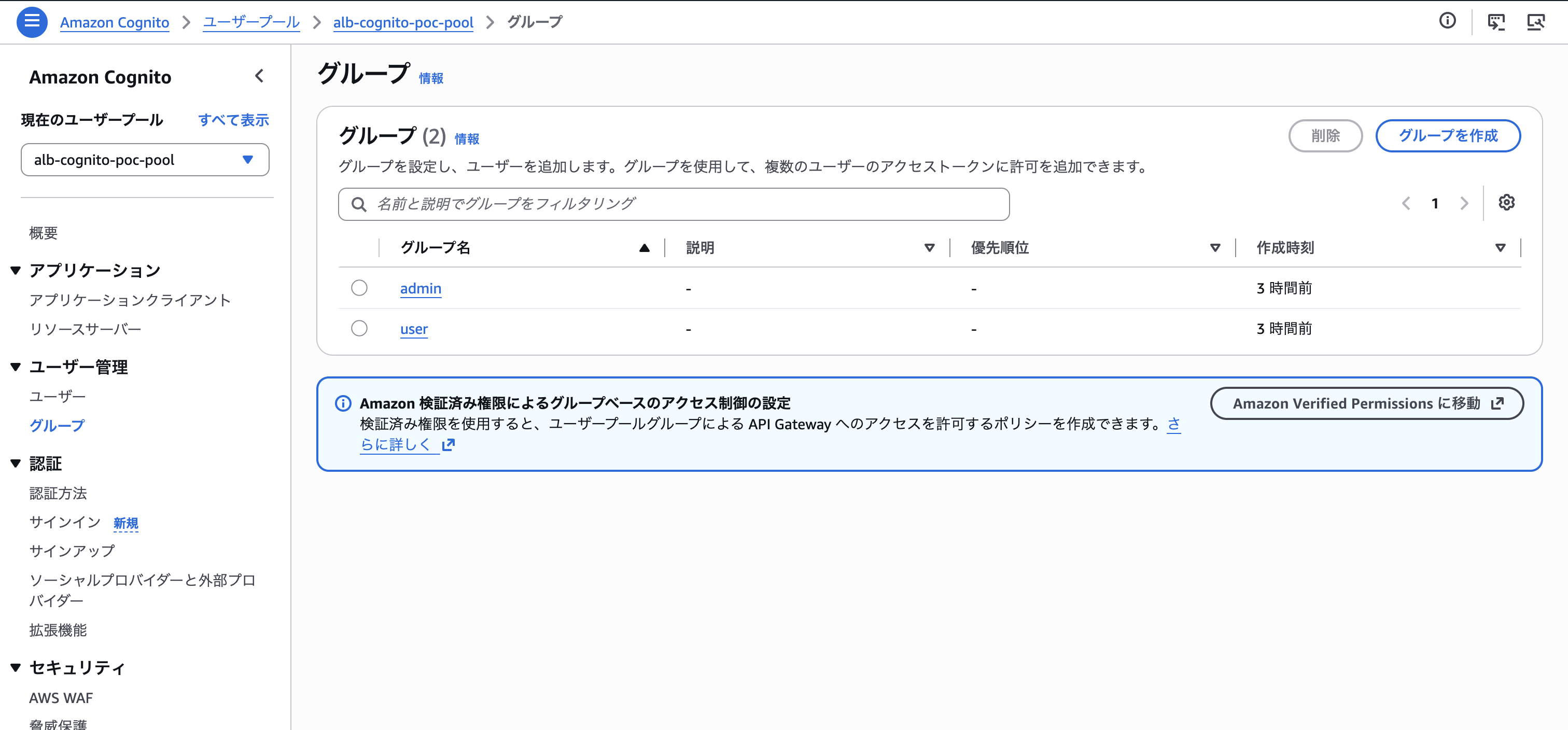This screenshot has width=1568, height=730.
Task: Click the info icon in Verified Permissions banner
Action: [x=343, y=403]
